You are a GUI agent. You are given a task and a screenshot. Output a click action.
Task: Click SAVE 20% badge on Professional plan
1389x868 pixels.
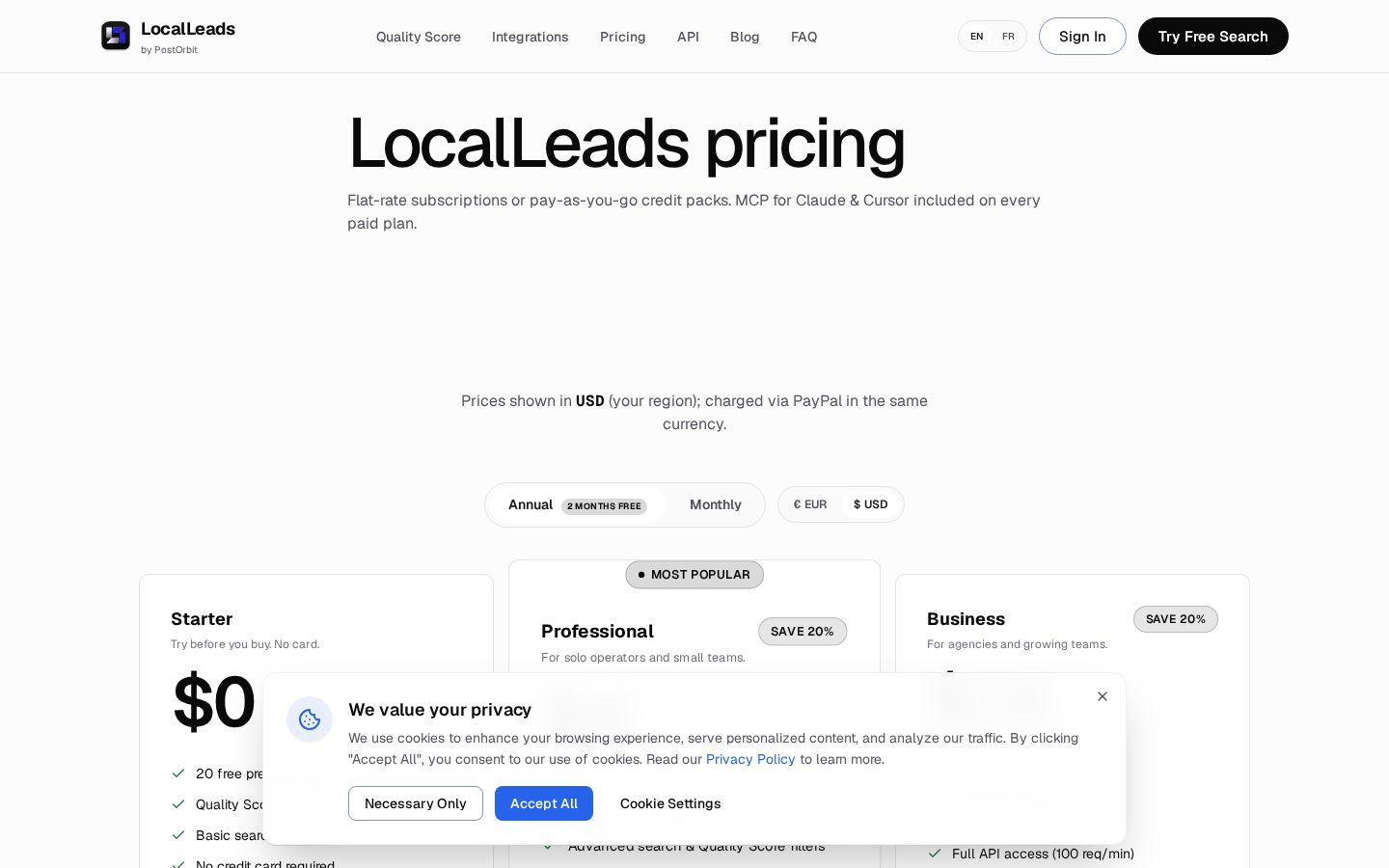click(803, 632)
